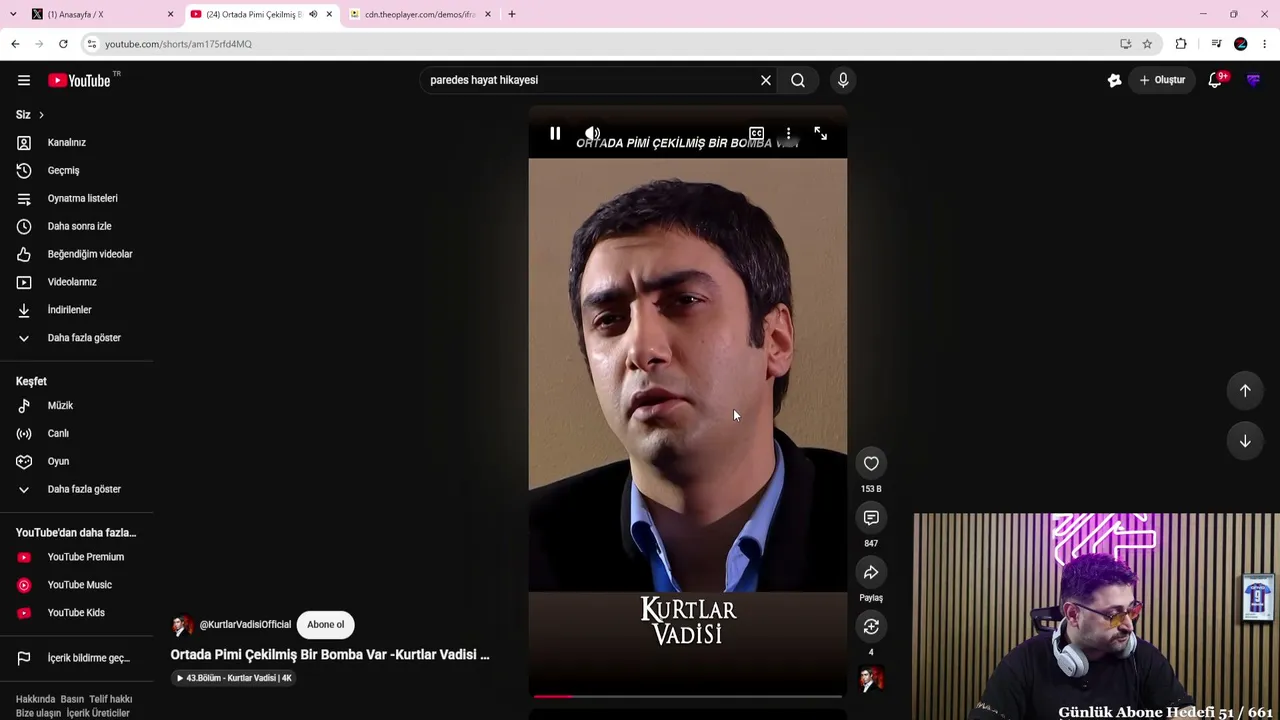The height and width of the screenshot is (720, 1280).
Task: Open the Chrome three-dot menu
Action: coord(1265,44)
